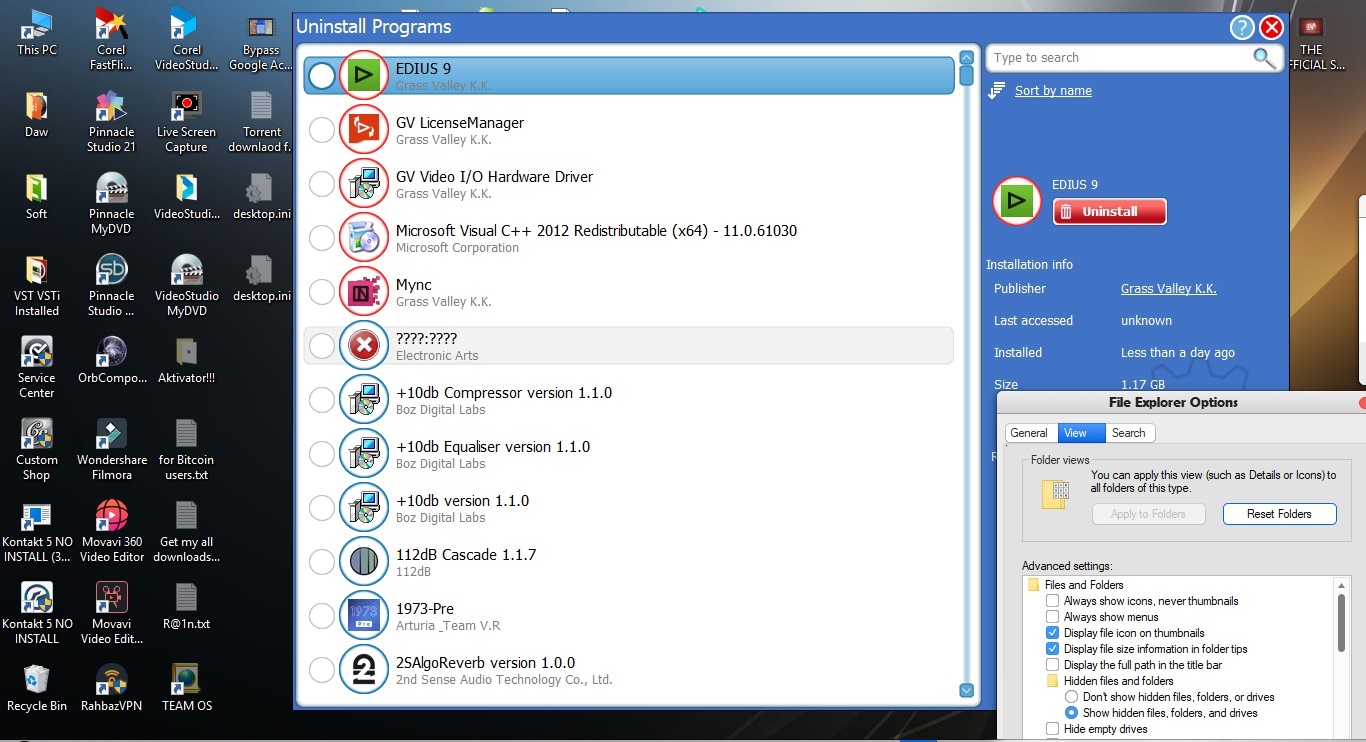
Task: Click the Microsoft Visual C++ 2012 Redistributable icon
Action: click(x=364, y=238)
